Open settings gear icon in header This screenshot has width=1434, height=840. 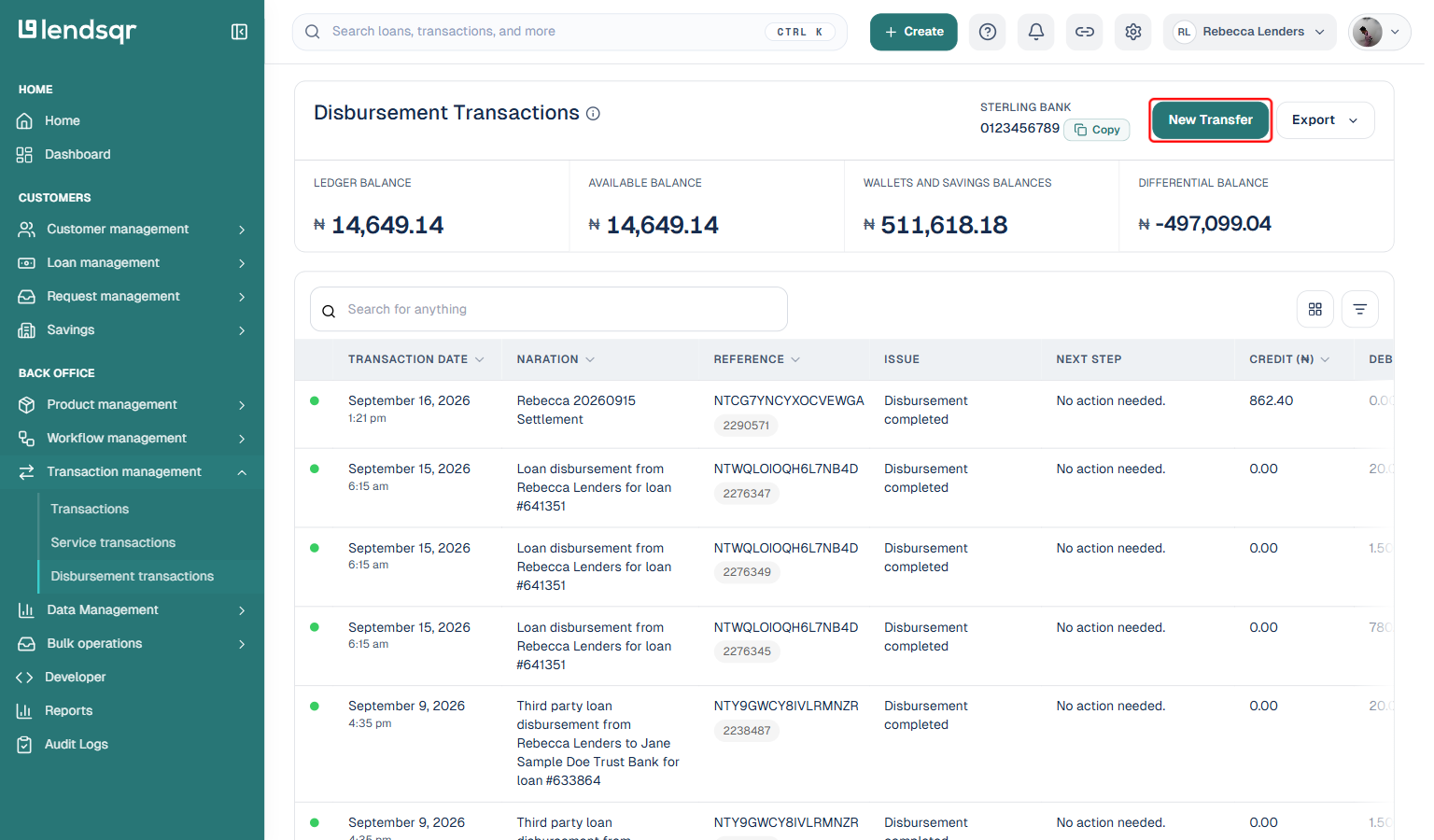pos(1133,32)
